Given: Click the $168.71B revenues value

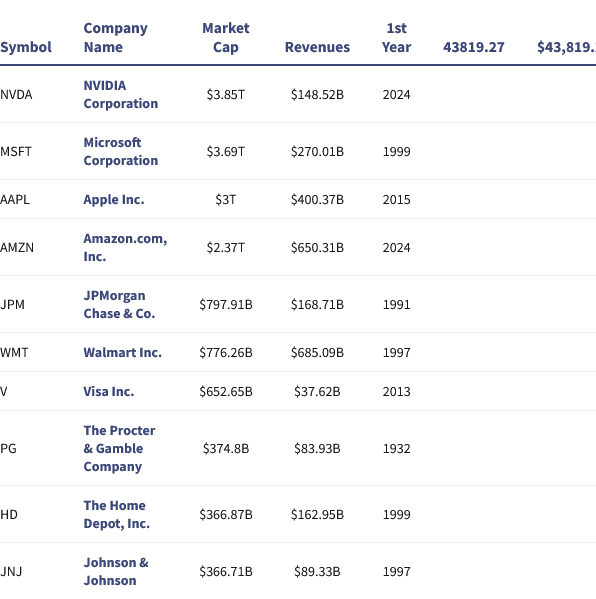Looking at the screenshot, I should pyautogui.click(x=317, y=304).
